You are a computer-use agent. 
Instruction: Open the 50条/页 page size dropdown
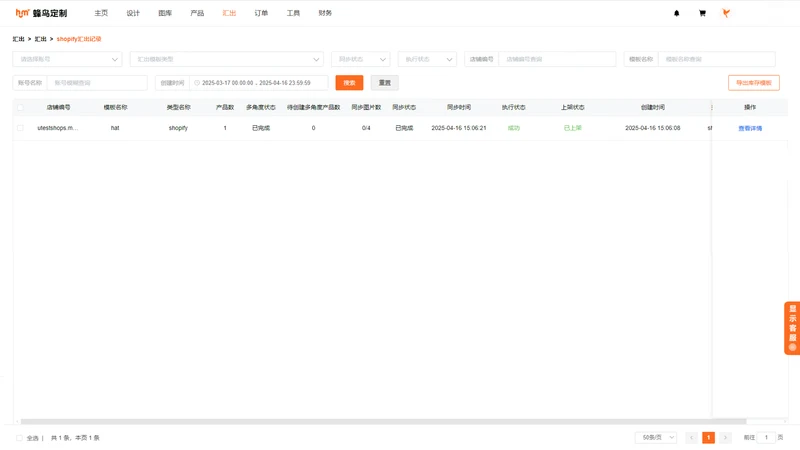click(656, 437)
